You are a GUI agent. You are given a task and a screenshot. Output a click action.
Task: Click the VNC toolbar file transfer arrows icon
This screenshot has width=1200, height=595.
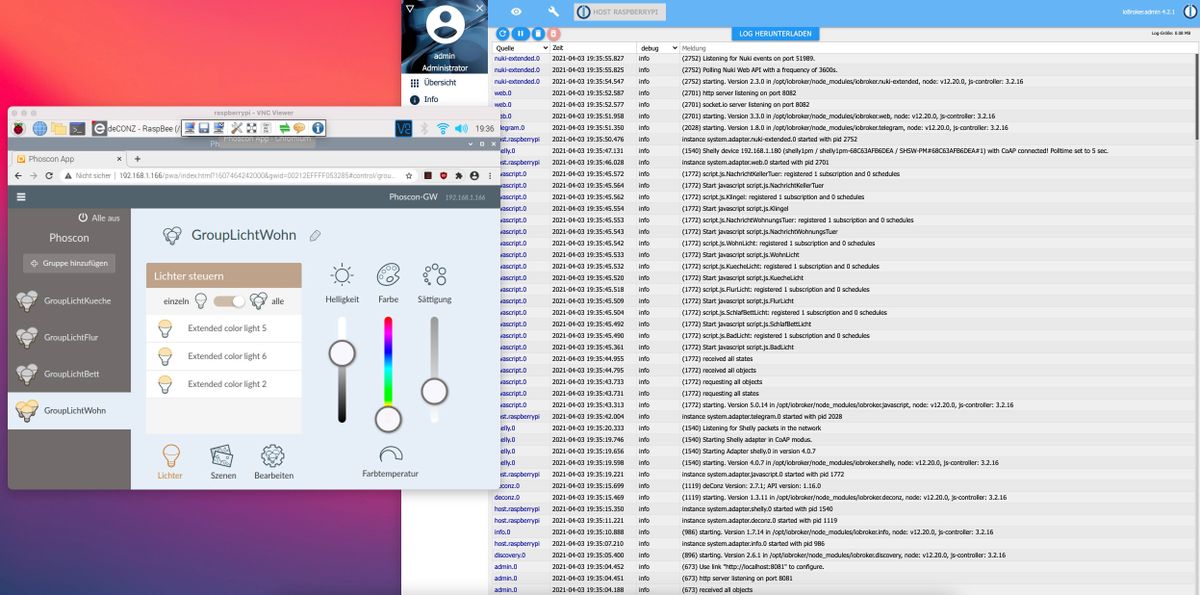284,128
